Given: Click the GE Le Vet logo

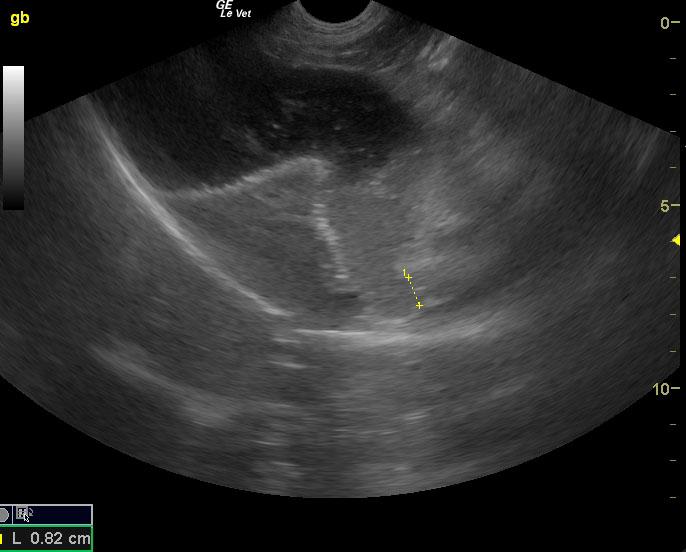Looking at the screenshot, I should point(232,9).
